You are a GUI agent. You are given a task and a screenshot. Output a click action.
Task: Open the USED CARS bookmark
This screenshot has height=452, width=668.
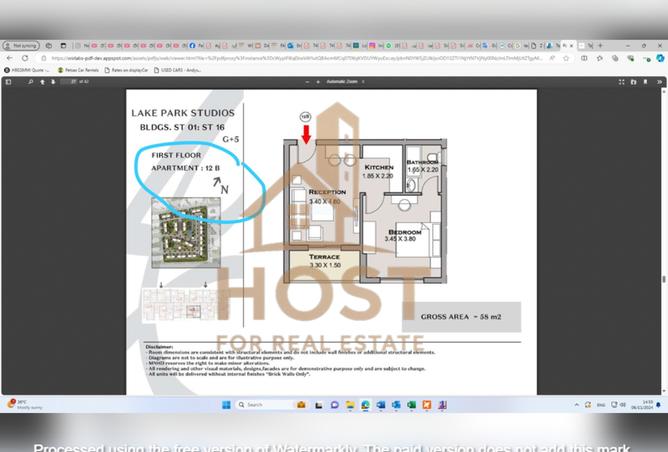(177, 70)
